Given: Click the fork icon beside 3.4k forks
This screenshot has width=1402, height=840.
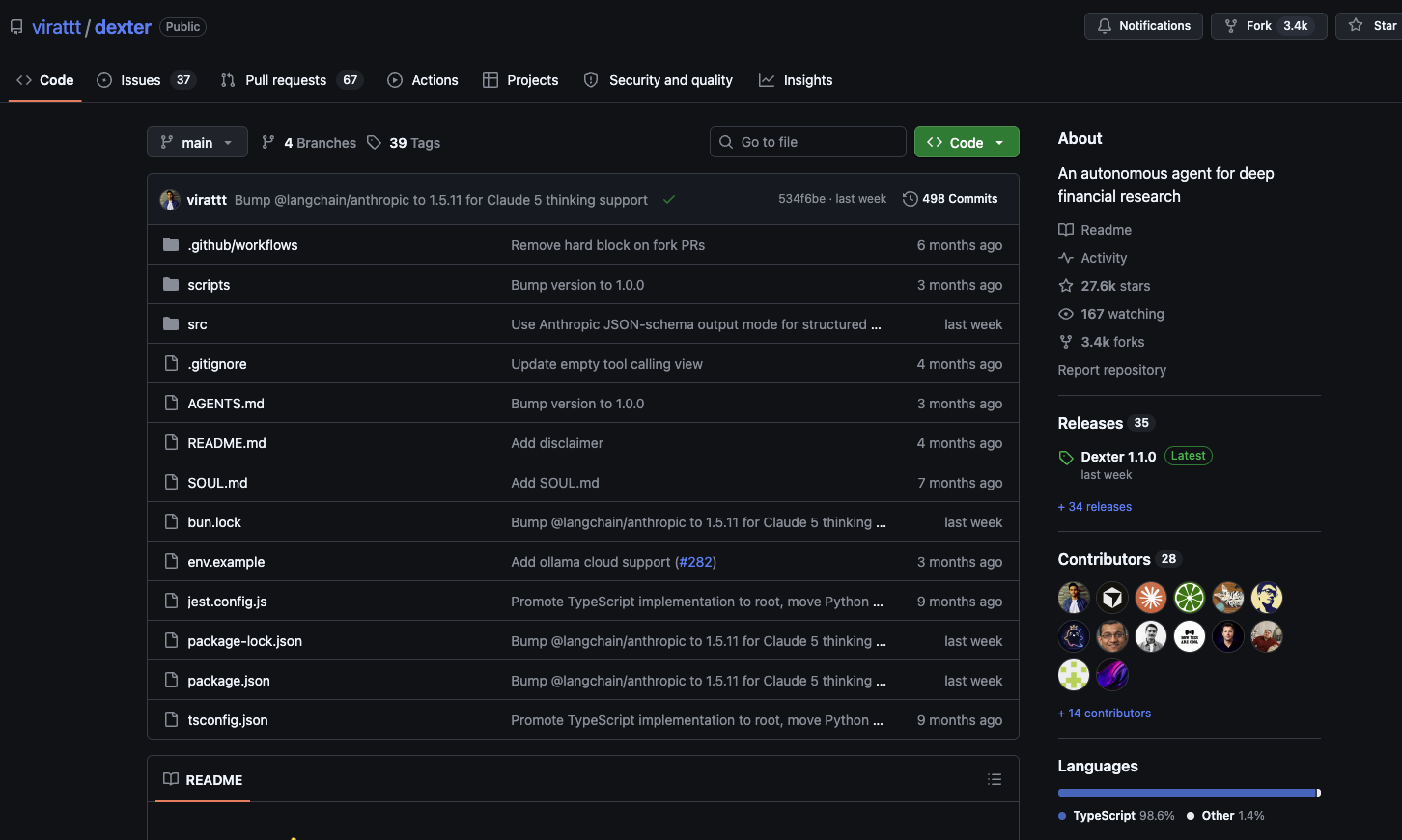Looking at the screenshot, I should [1066, 342].
